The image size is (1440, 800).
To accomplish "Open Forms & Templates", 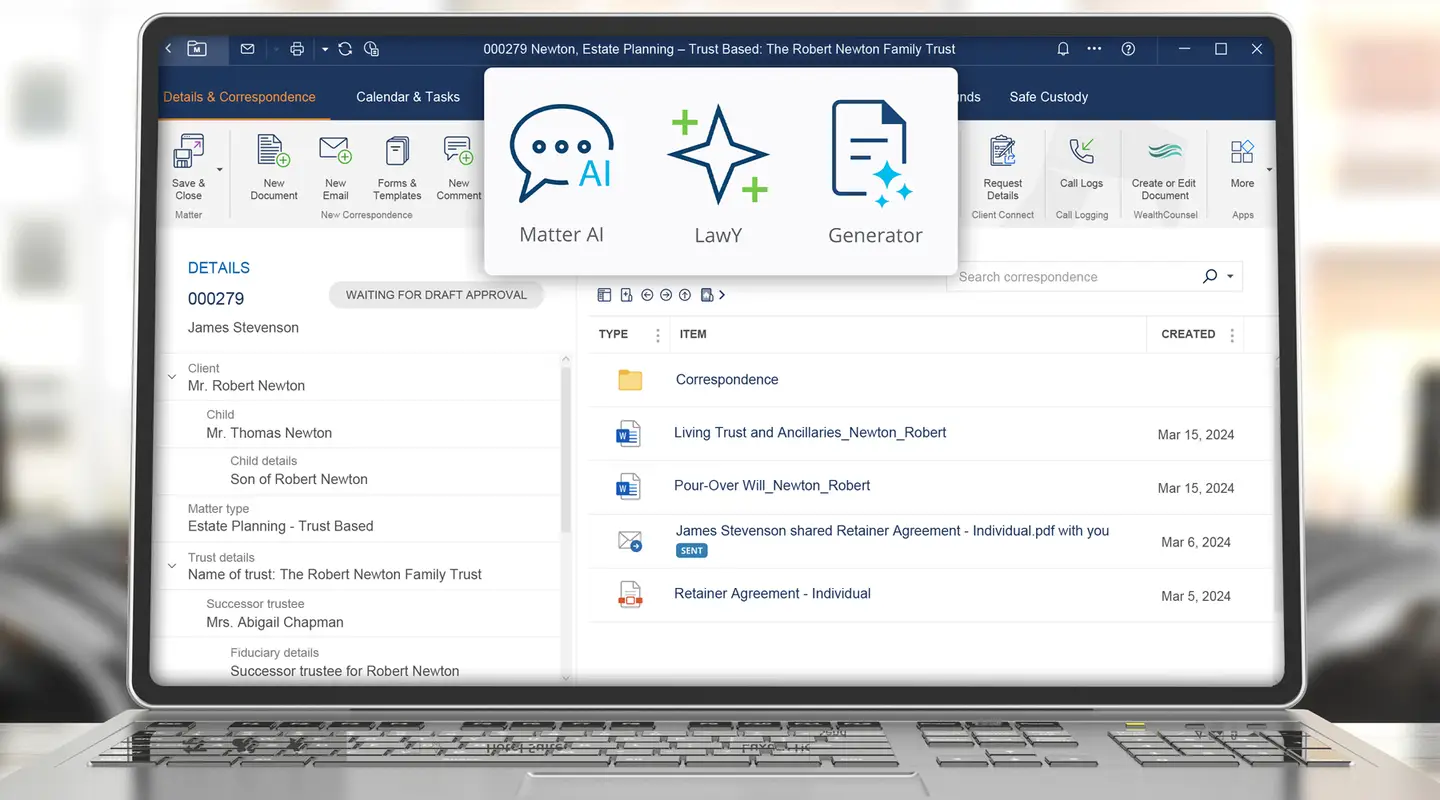I will point(397,168).
